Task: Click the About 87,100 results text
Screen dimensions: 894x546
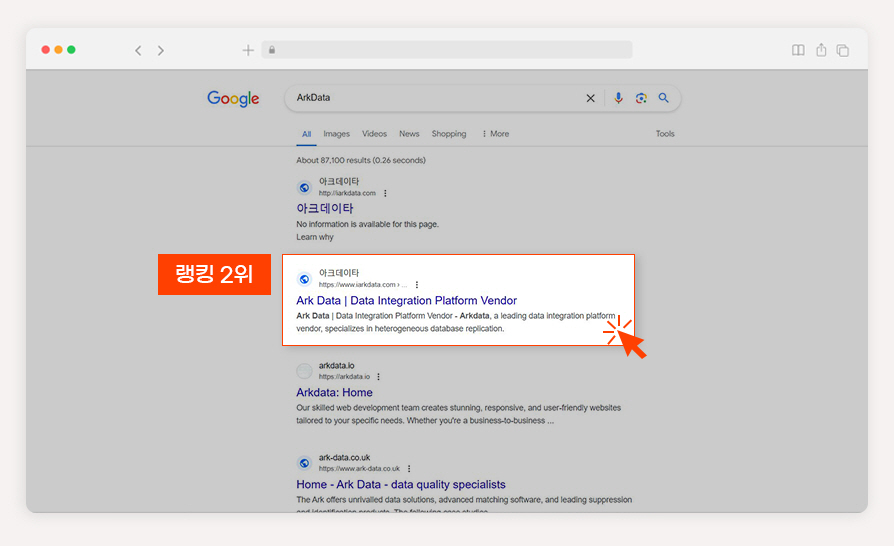Action: pos(361,160)
